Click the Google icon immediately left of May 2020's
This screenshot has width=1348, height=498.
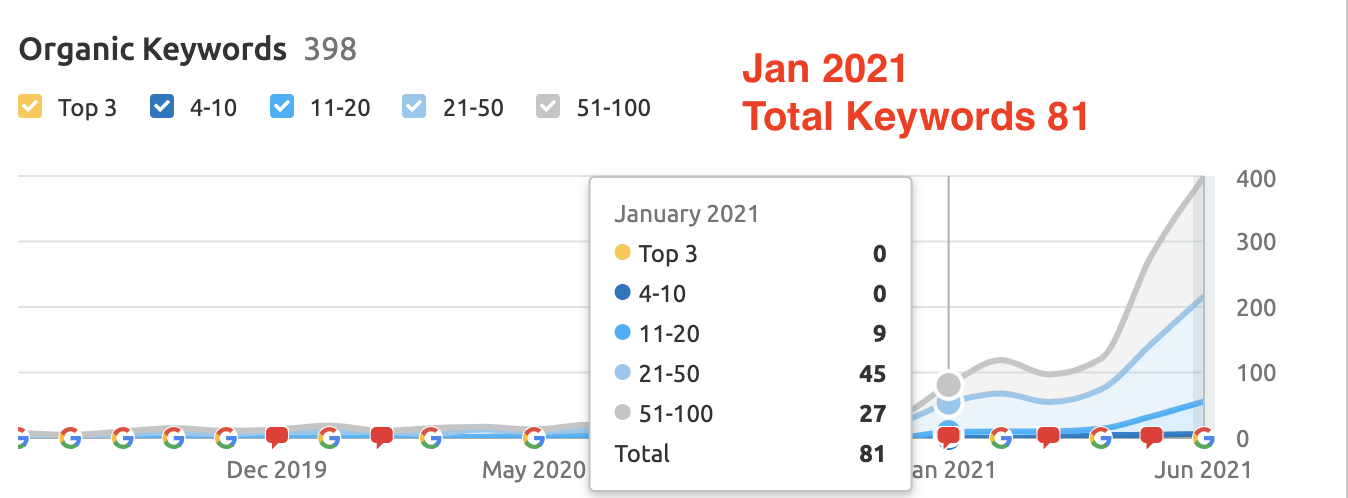pyautogui.click(x=431, y=437)
